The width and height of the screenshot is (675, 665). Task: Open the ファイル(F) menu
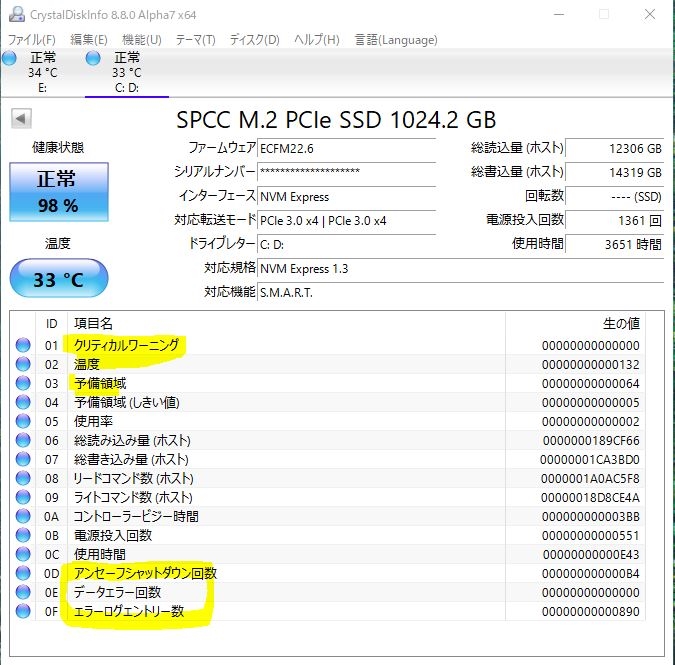click(32, 40)
